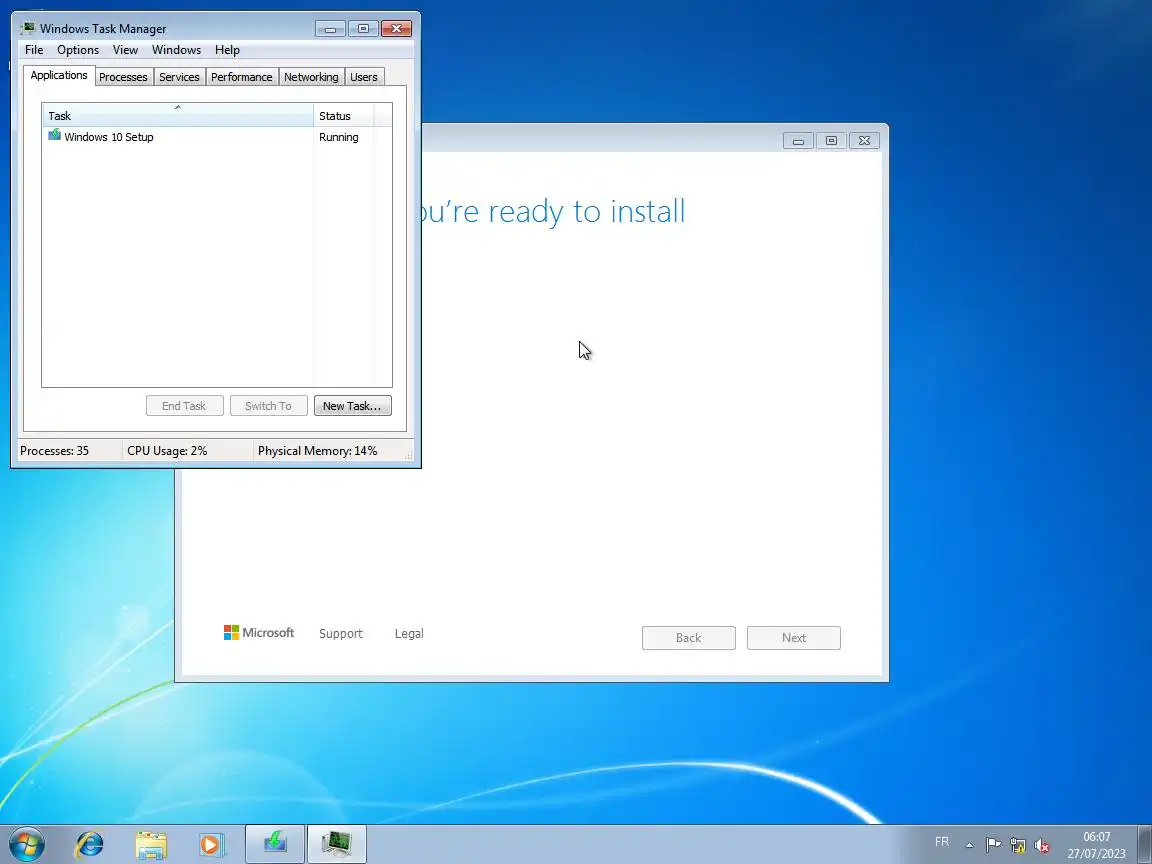This screenshot has width=1152, height=864.
Task: Open the Windows Start orb
Action: tap(27, 844)
